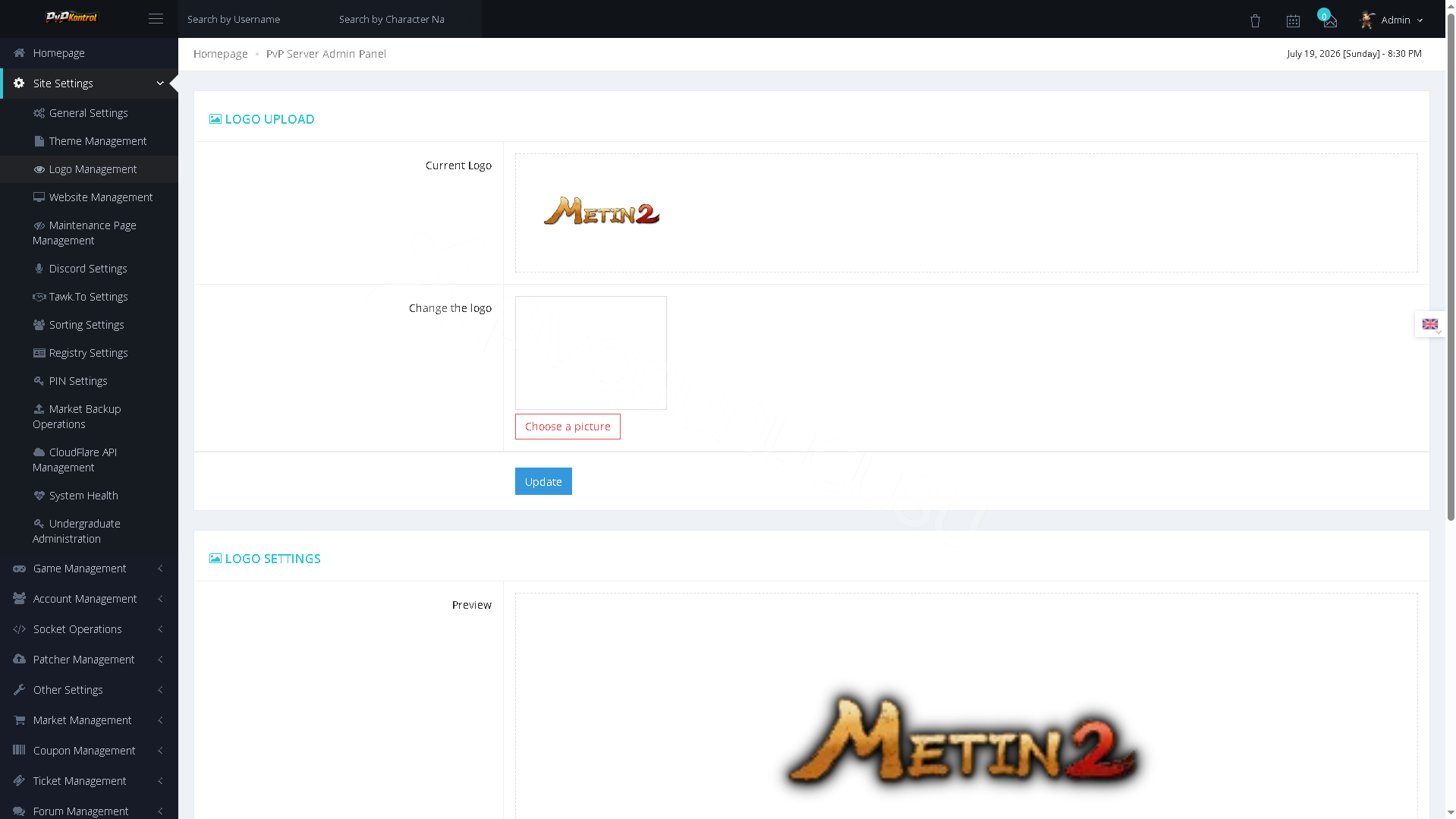
Task: Click the Admin avatar image
Action: [x=1367, y=20]
